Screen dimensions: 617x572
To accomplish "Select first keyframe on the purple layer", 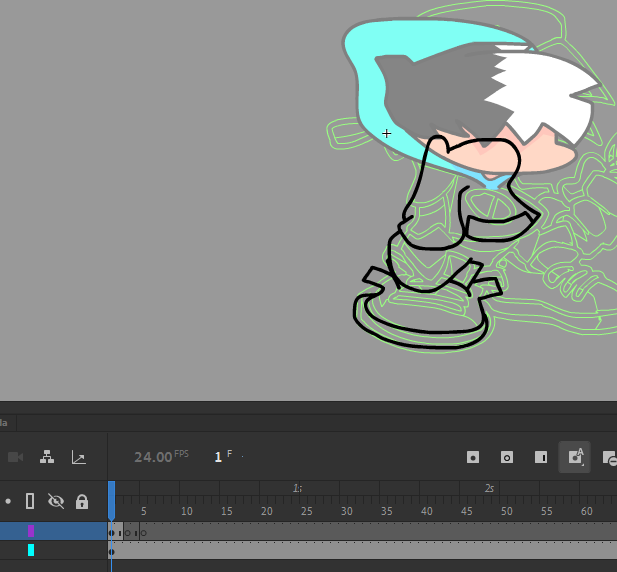I will coord(111,533).
